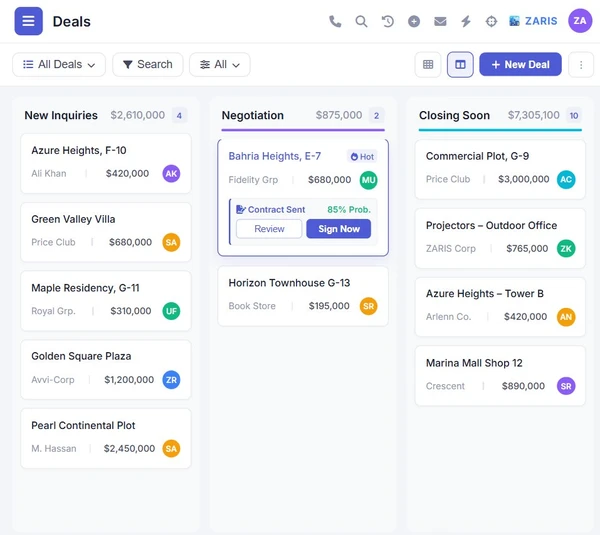
Task: Select the Negotiation column header
Action: click(x=253, y=115)
